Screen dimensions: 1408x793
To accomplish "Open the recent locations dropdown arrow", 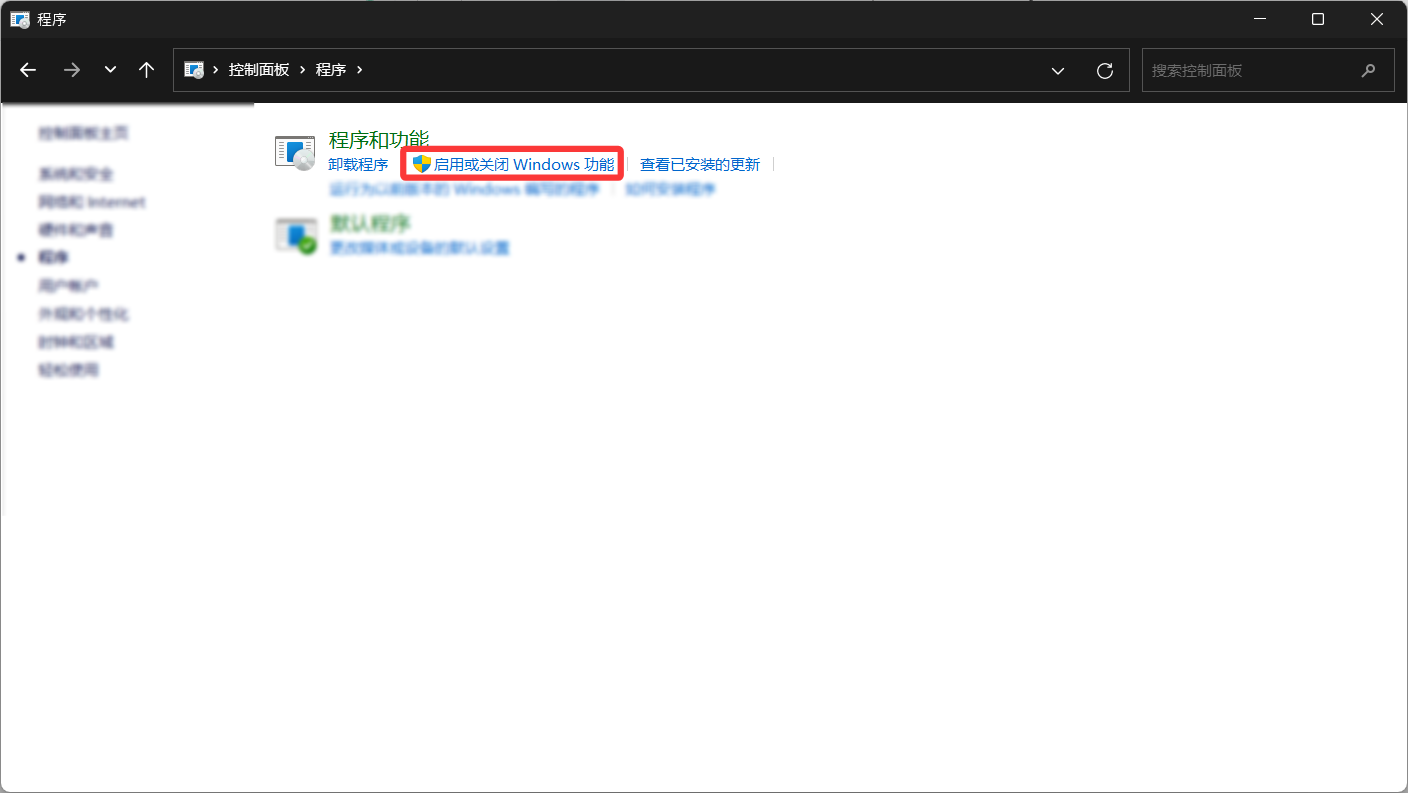I will point(111,70).
